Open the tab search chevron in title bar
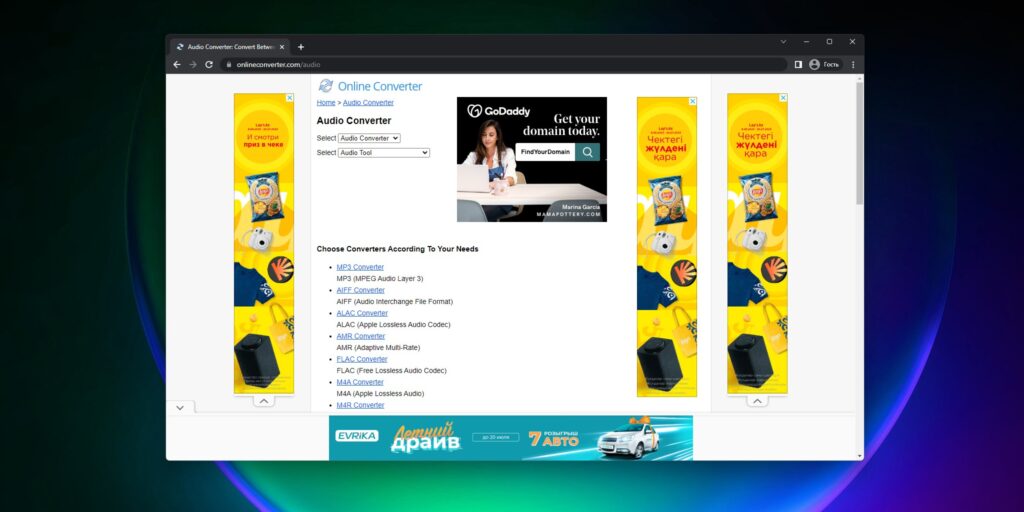Image resolution: width=1024 pixels, height=512 pixels. click(x=783, y=42)
